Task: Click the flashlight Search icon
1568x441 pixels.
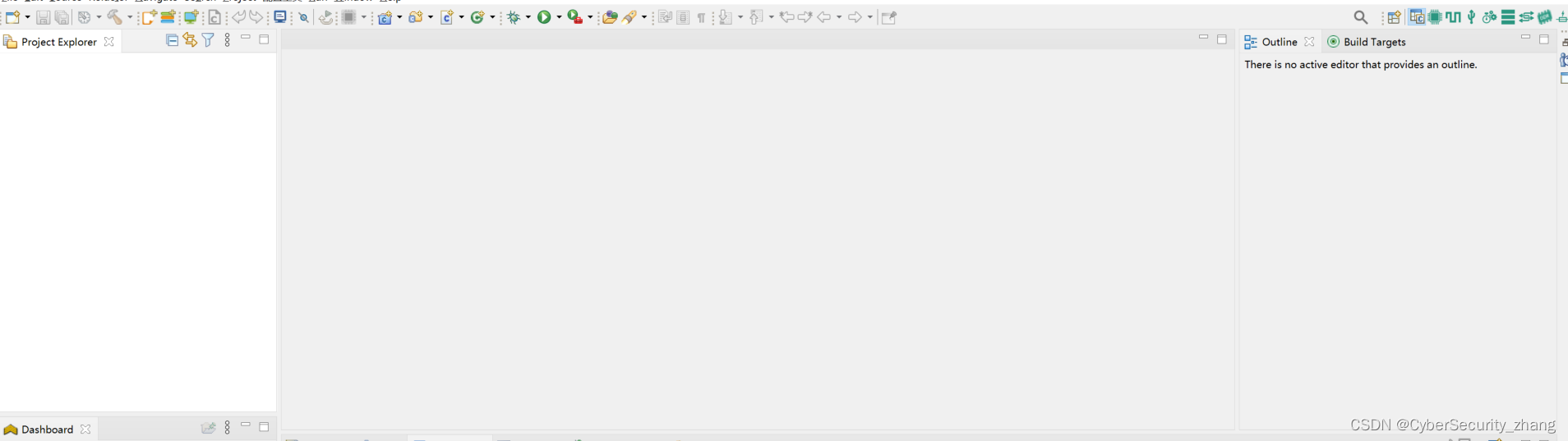Action: click(630, 17)
